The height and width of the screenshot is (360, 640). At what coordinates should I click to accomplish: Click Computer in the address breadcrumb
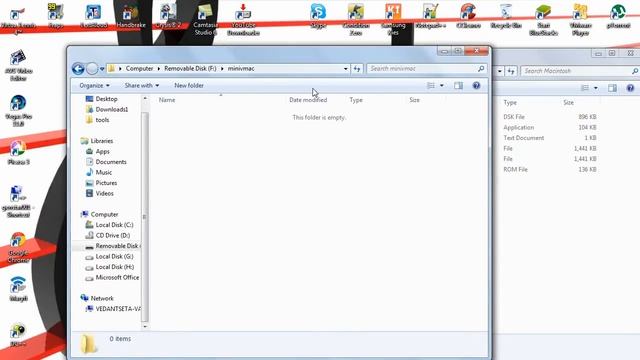click(139, 69)
